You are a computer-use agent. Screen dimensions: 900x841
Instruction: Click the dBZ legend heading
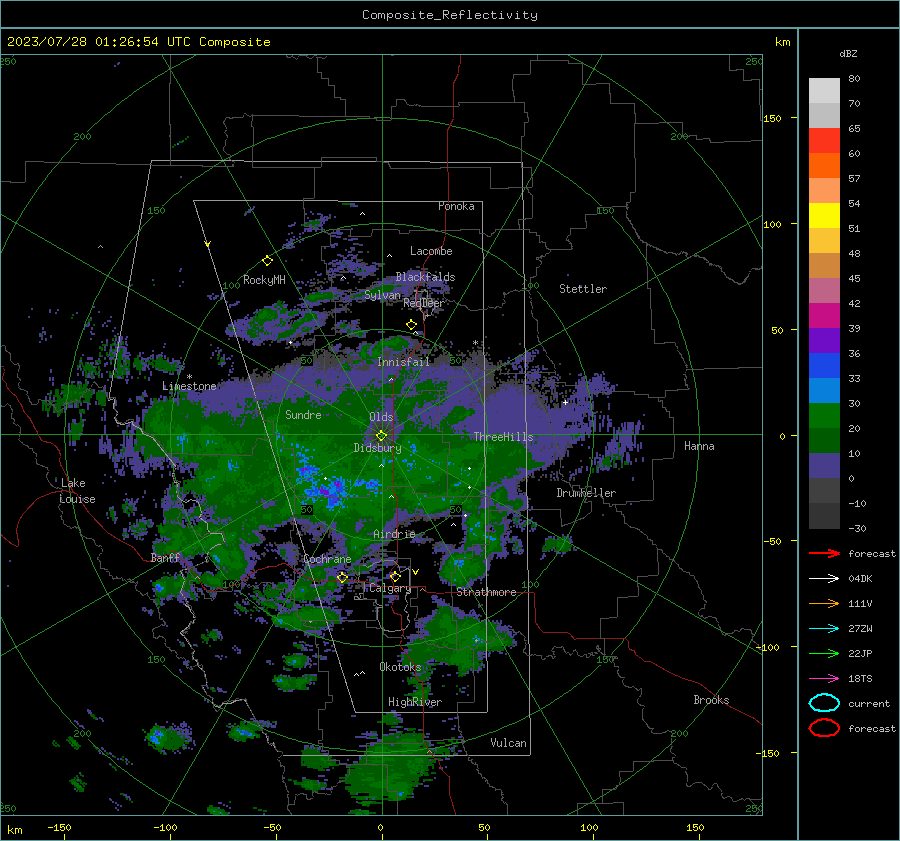(x=848, y=53)
